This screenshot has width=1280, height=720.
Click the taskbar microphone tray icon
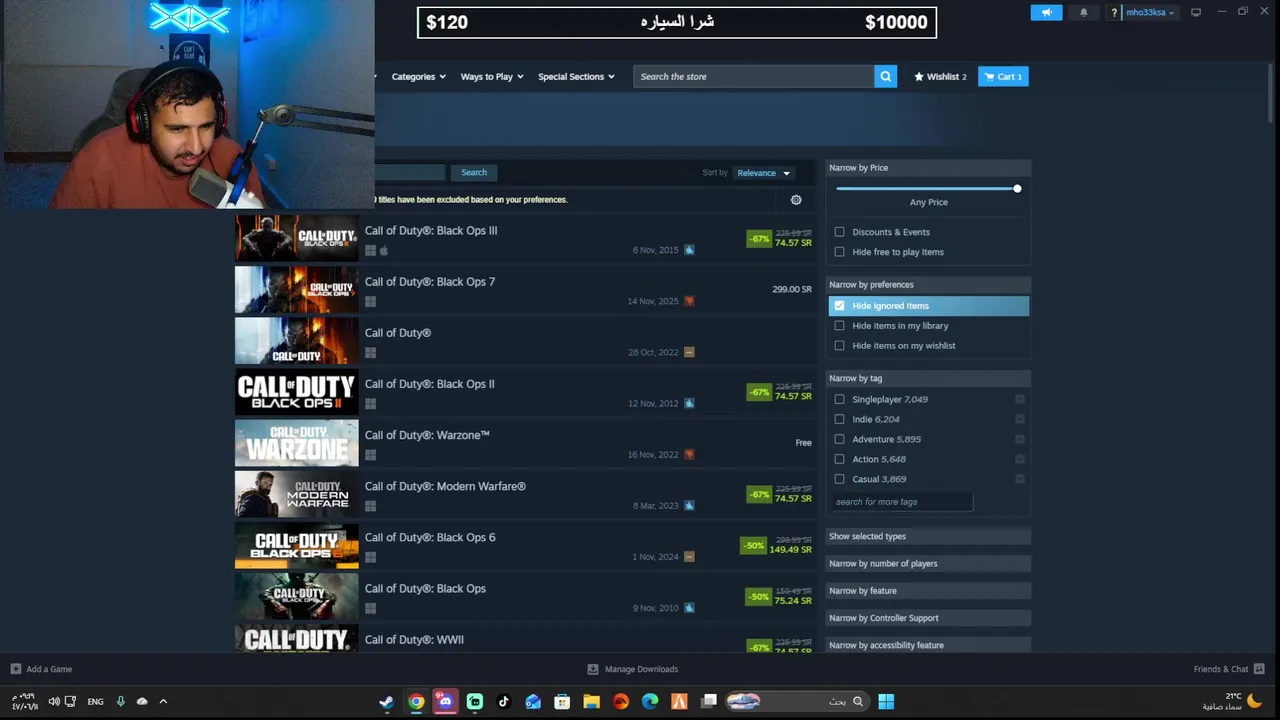click(x=120, y=701)
